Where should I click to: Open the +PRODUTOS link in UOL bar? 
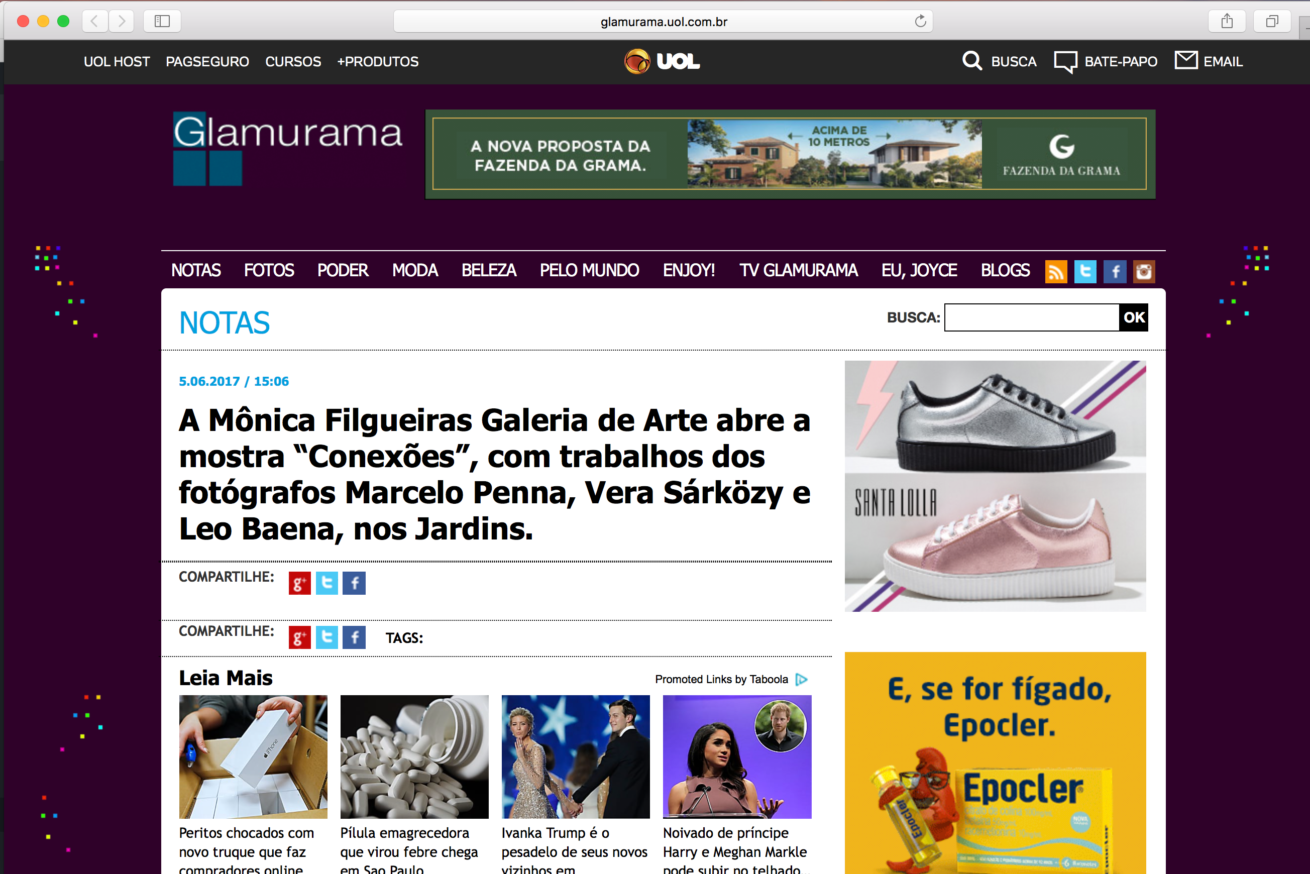click(x=378, y=62)
